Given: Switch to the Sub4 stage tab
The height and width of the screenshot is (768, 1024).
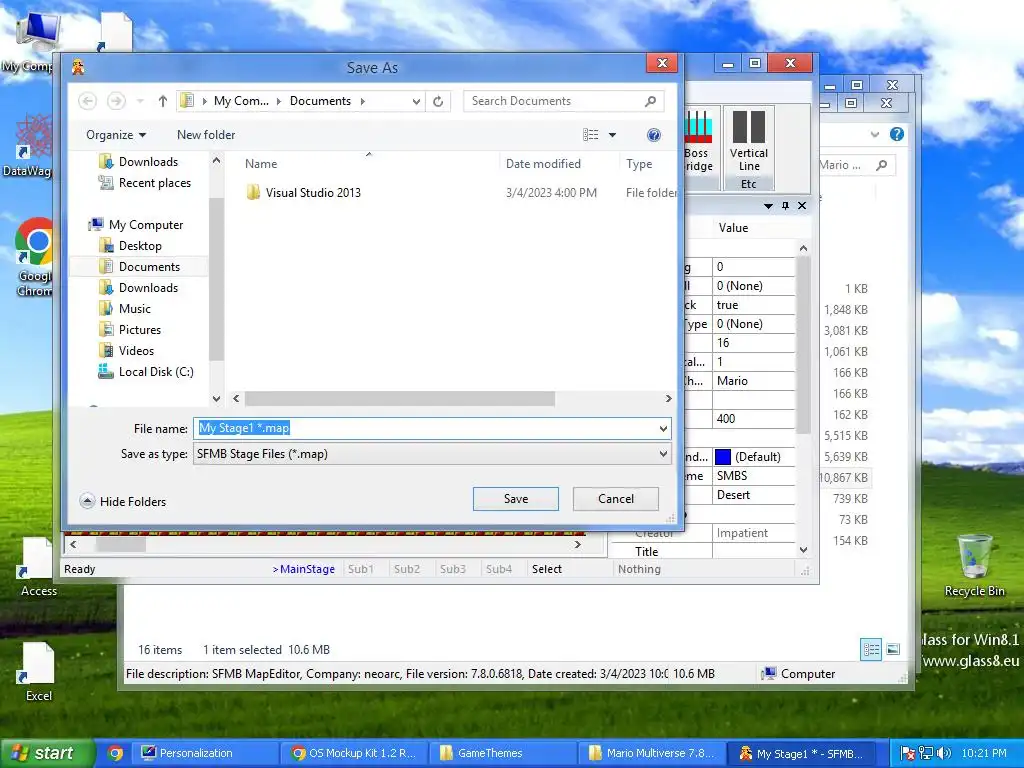Looking at the screenshot, I should [499, 569].
